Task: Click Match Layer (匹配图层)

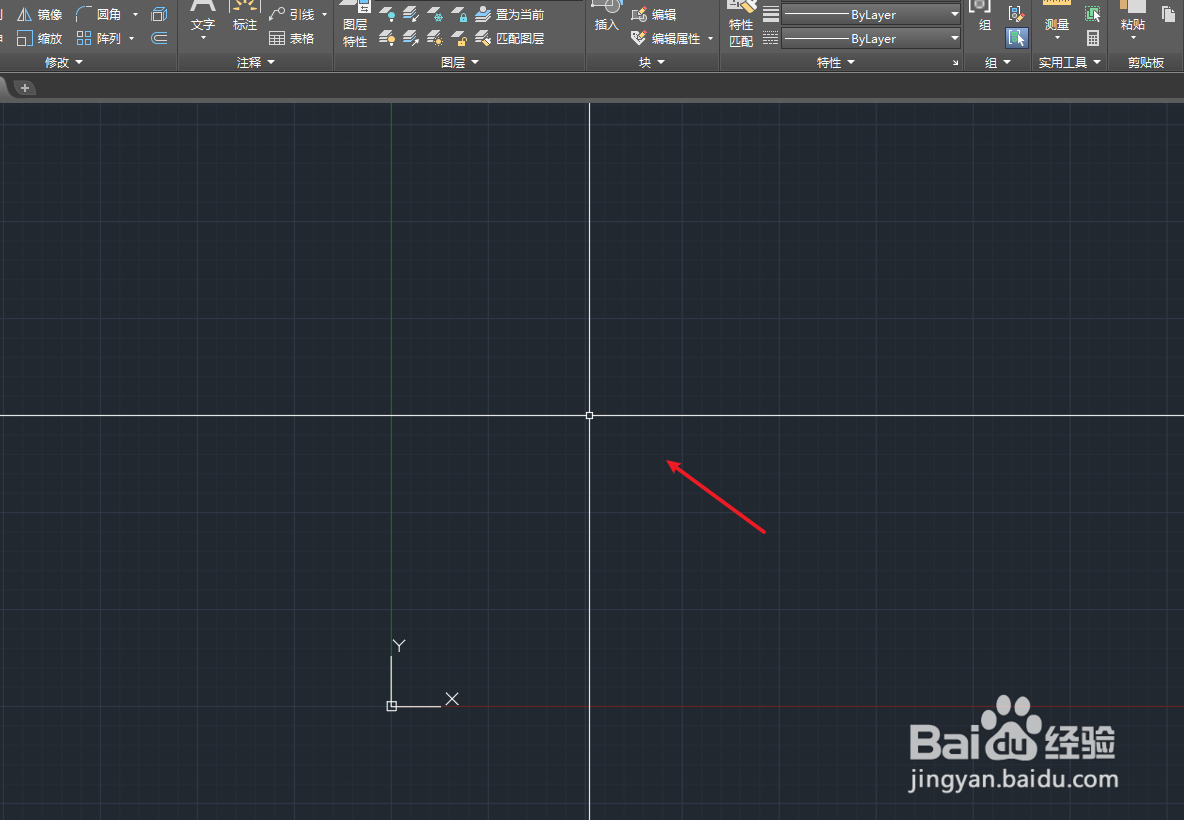Action: tap(510, 39)
